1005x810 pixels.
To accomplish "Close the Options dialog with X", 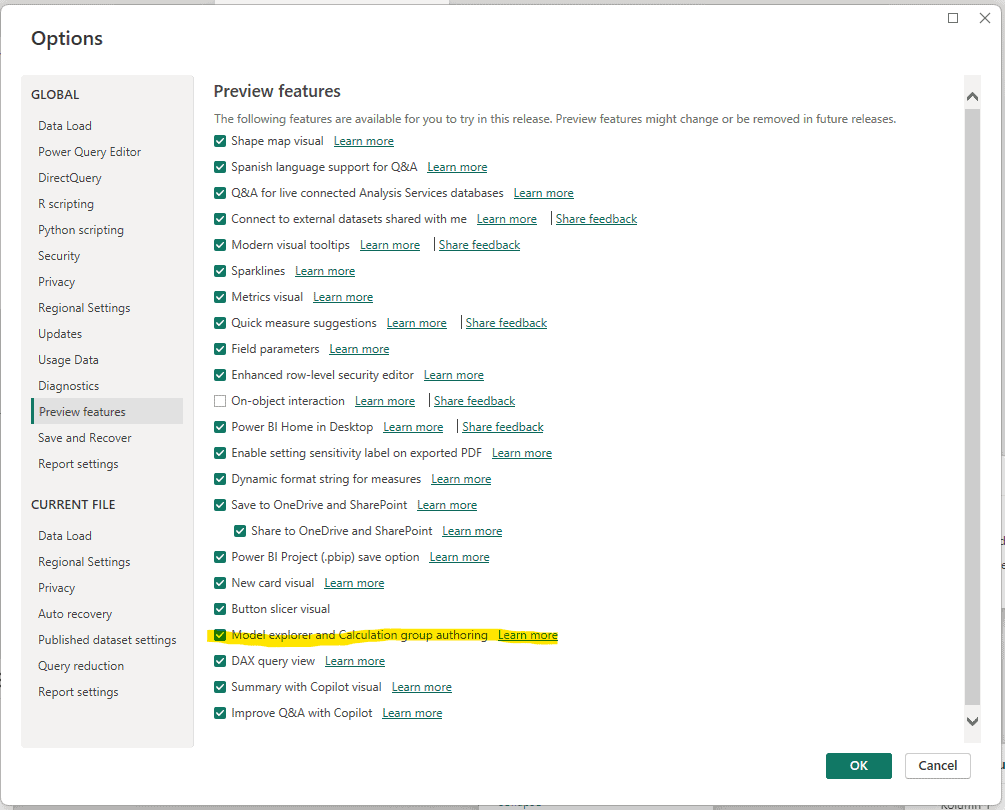I will (985, 18).
